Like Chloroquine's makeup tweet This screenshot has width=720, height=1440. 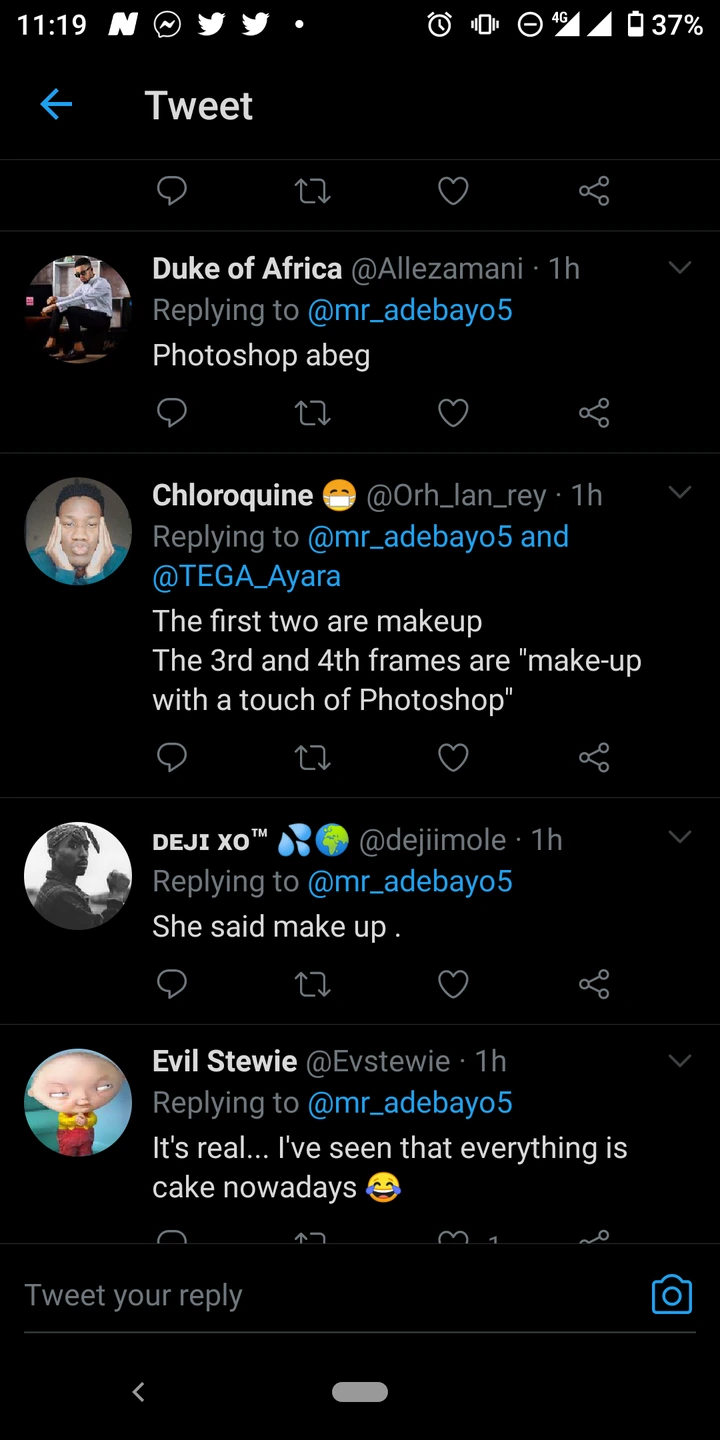(x=453, y=757)
